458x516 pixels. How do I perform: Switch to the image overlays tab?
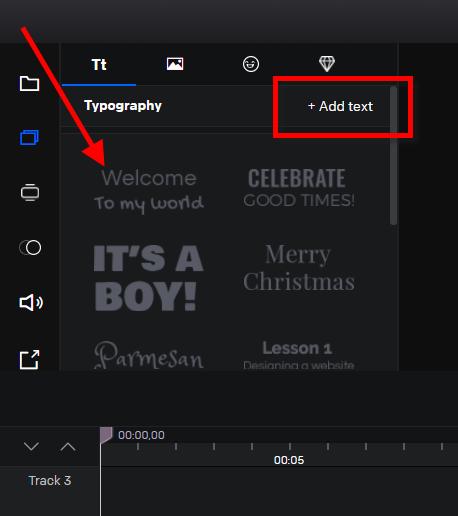[x=175, y=64]
